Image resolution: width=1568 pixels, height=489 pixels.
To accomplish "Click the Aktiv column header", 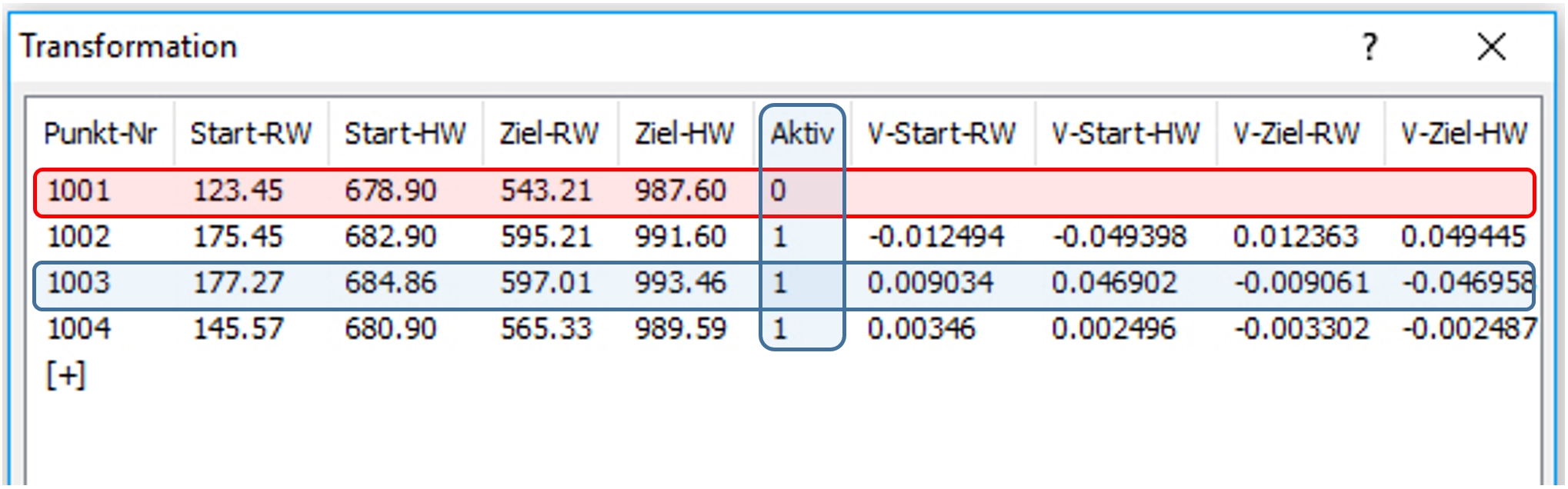I will (x=802, y=134).
